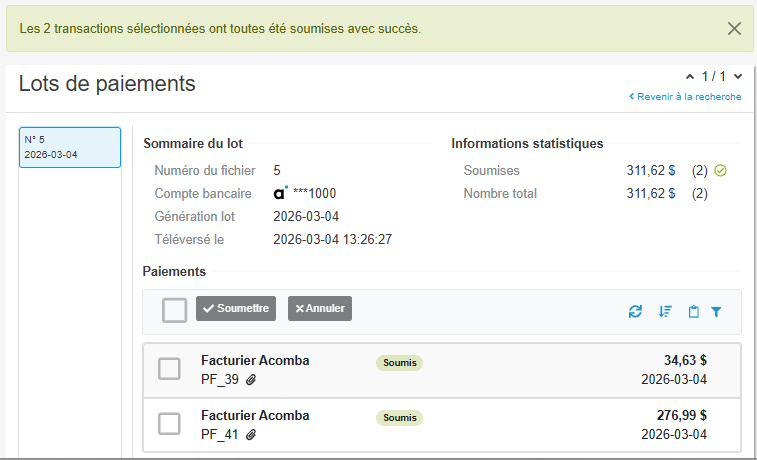Click the Annuler button

[320, 308]
